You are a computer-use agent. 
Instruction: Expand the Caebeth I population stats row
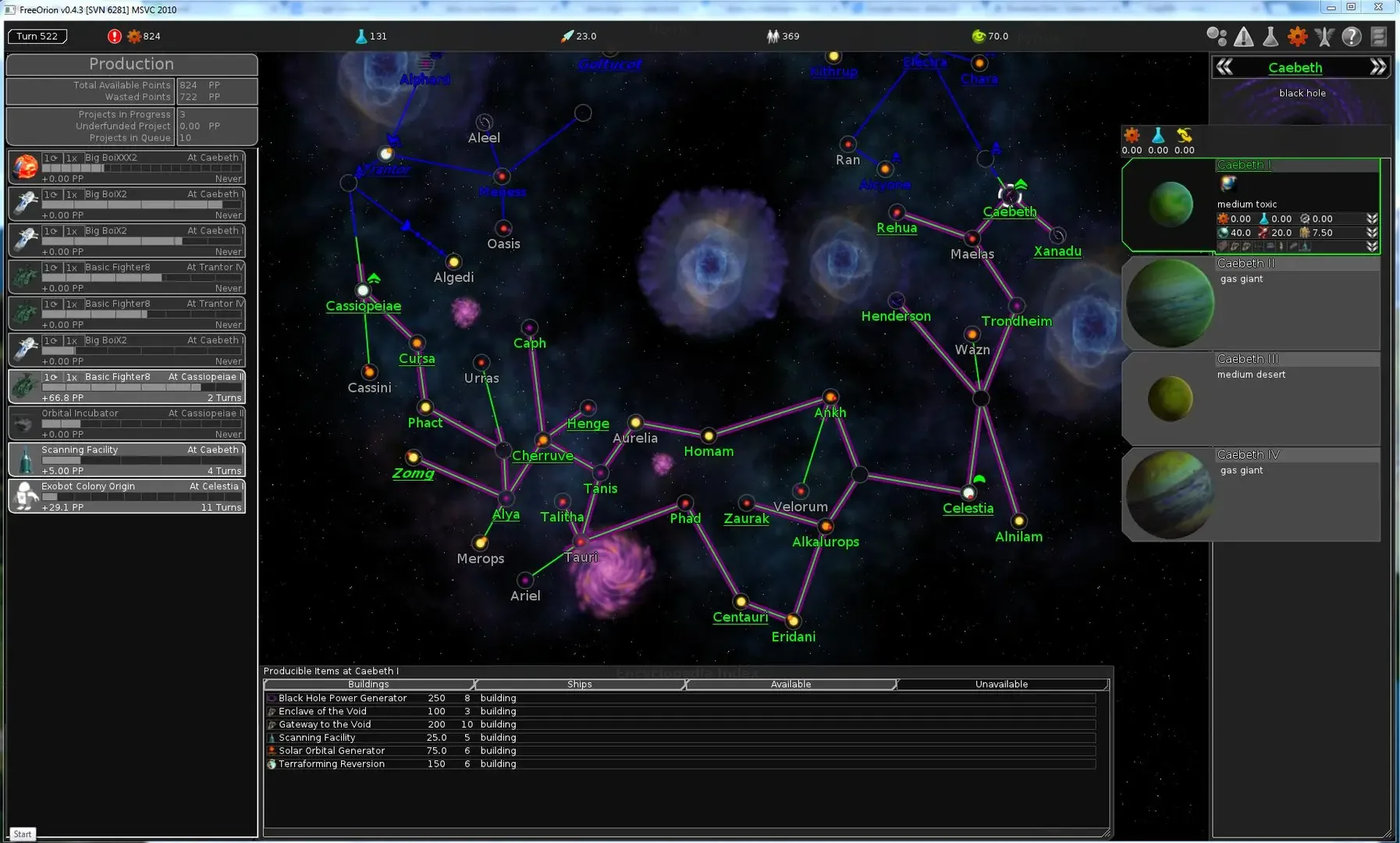point(1372,233)
